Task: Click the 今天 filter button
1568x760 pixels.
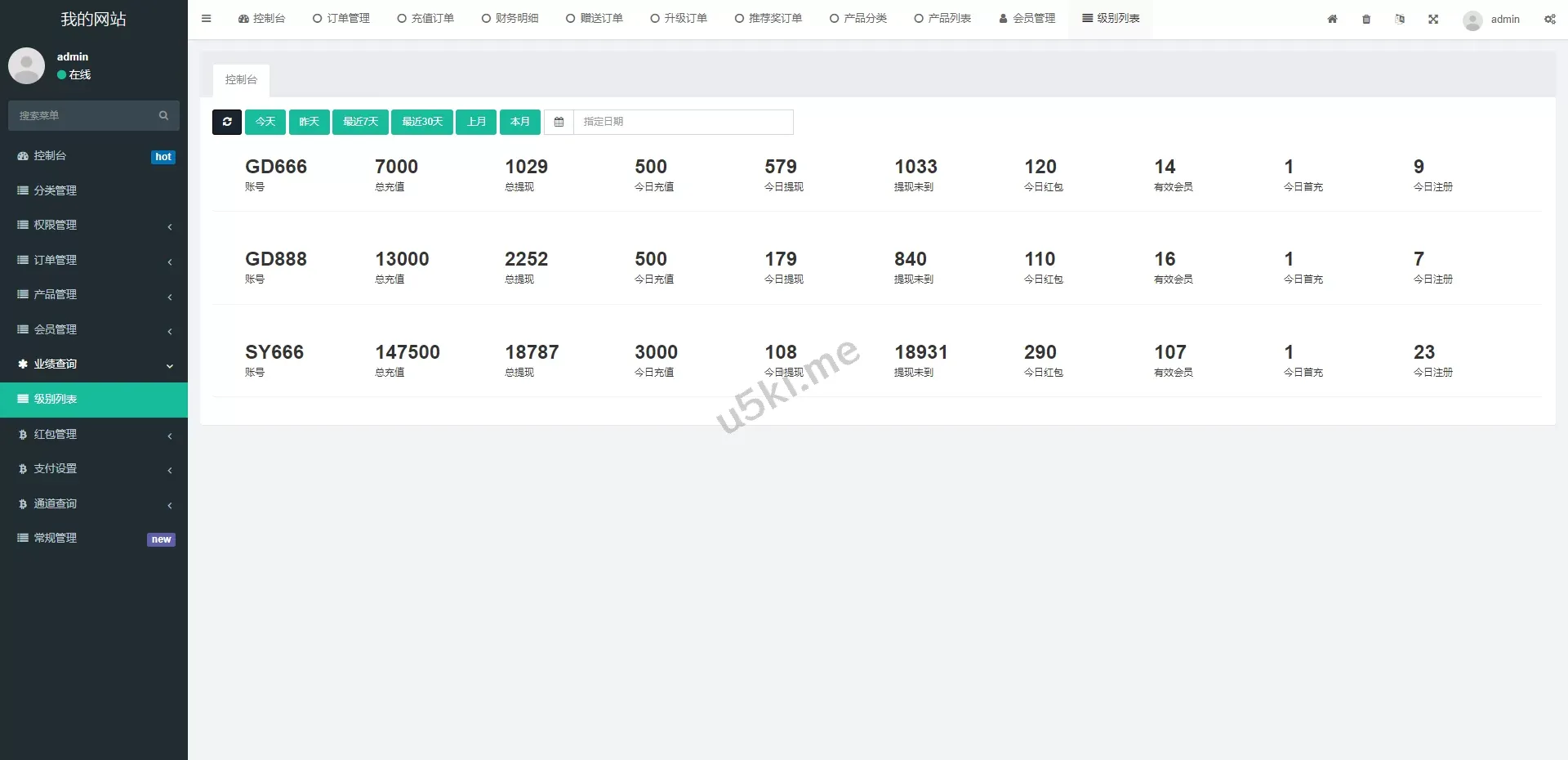Action: pyautogui.click(x=265, y=122)
